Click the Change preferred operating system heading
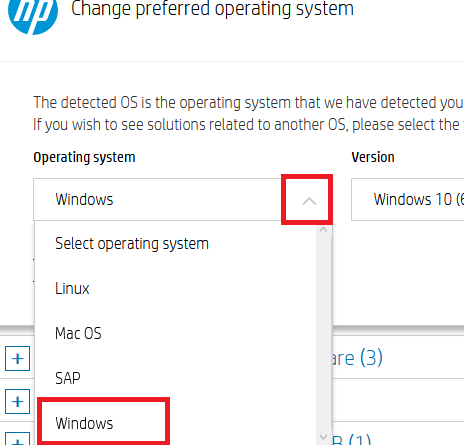The height and width of the screenshot is (445, 464). pyautogui.click(x=212, y=9)
